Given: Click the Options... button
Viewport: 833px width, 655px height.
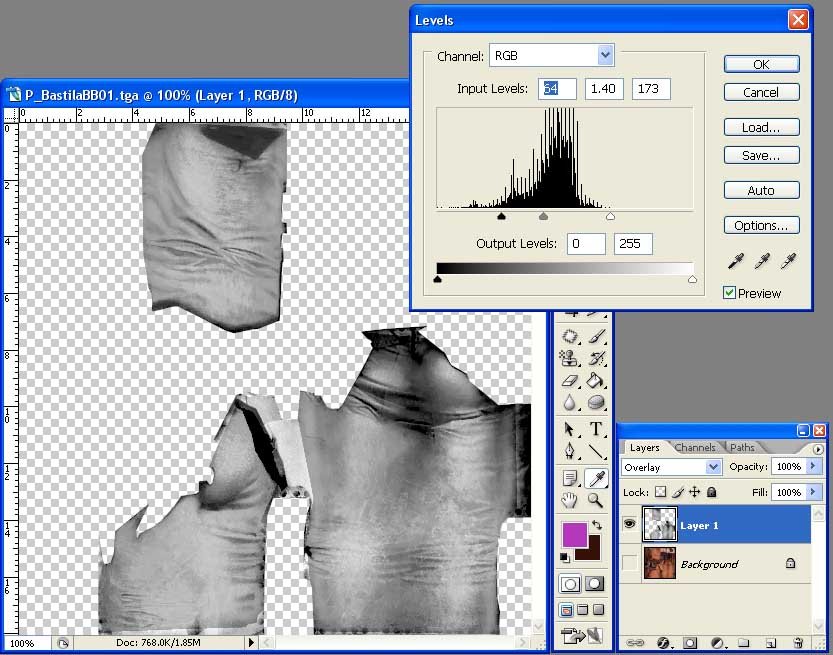Looking at the screenshot, I should tap(761, 225).
